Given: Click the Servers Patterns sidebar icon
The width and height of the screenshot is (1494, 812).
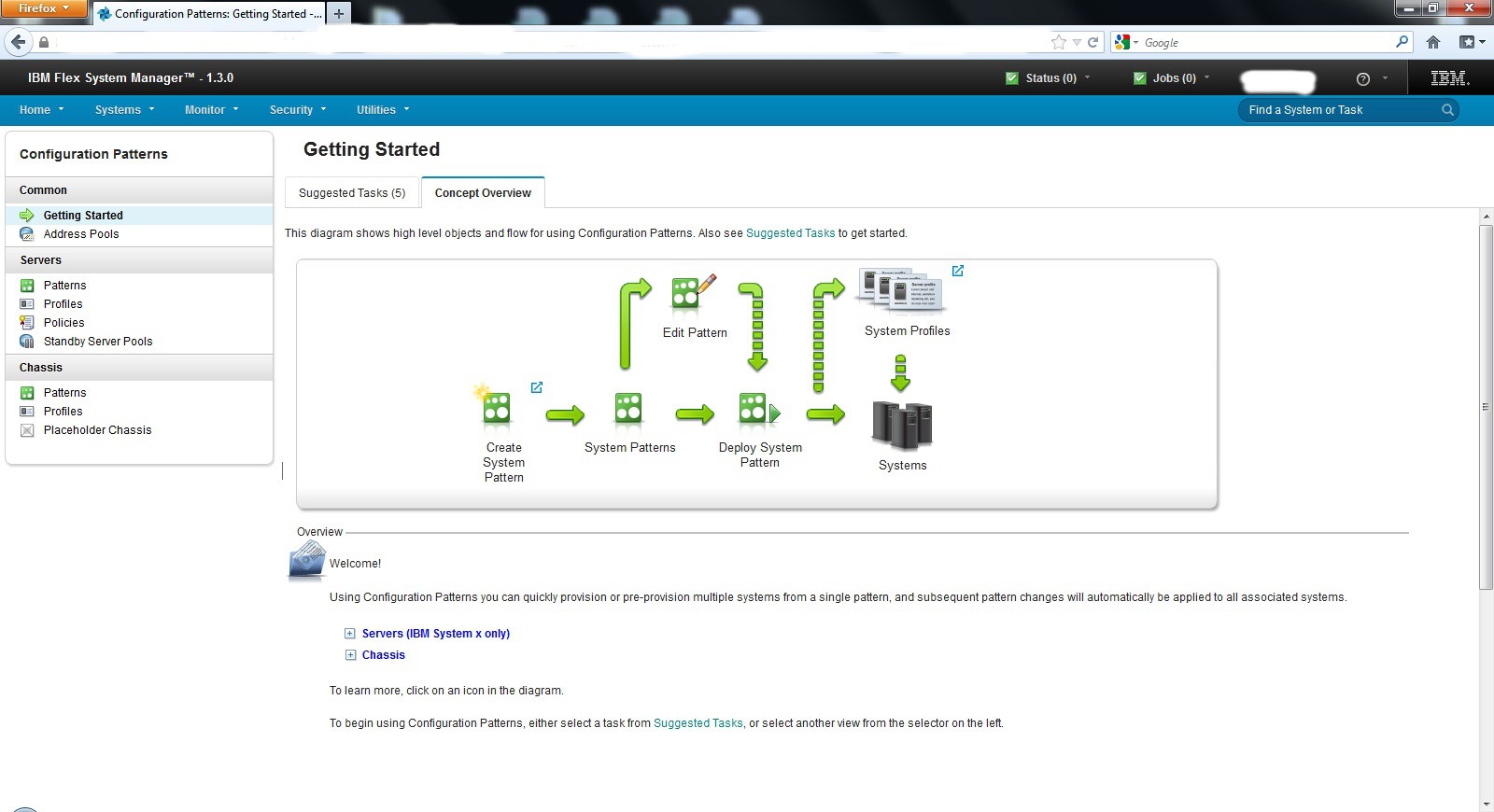Looking at the screenshot, I should click(x=27, y=286).
